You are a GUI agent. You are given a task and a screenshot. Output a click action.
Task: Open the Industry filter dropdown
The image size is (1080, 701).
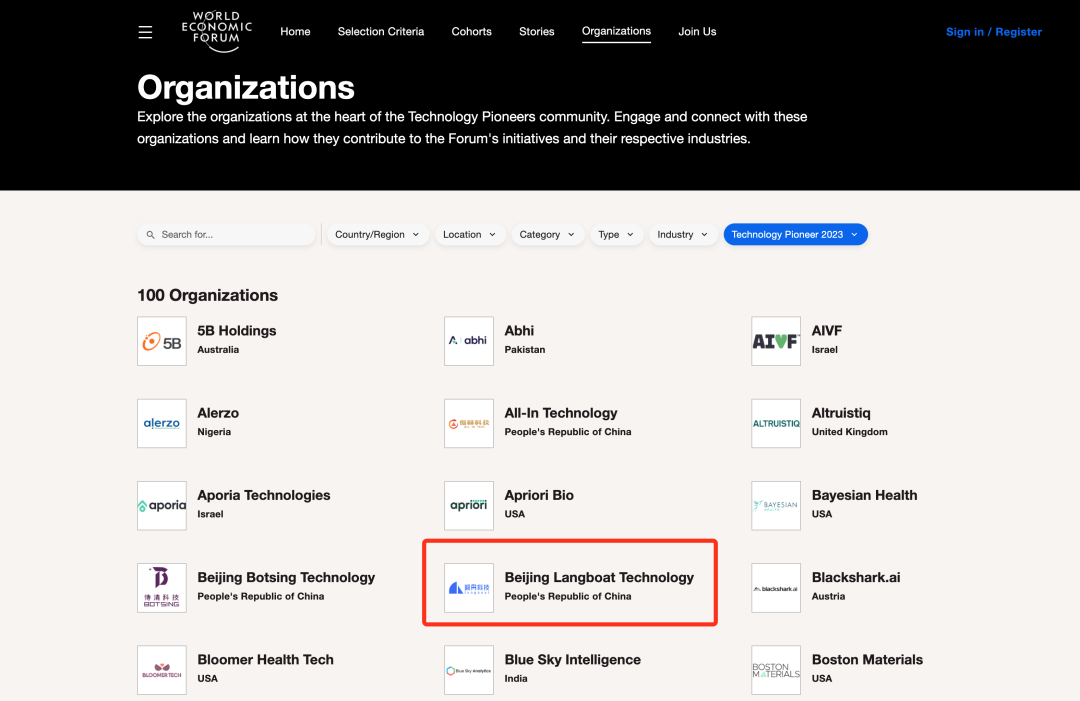pyautogui.click(x=683, y=235)
